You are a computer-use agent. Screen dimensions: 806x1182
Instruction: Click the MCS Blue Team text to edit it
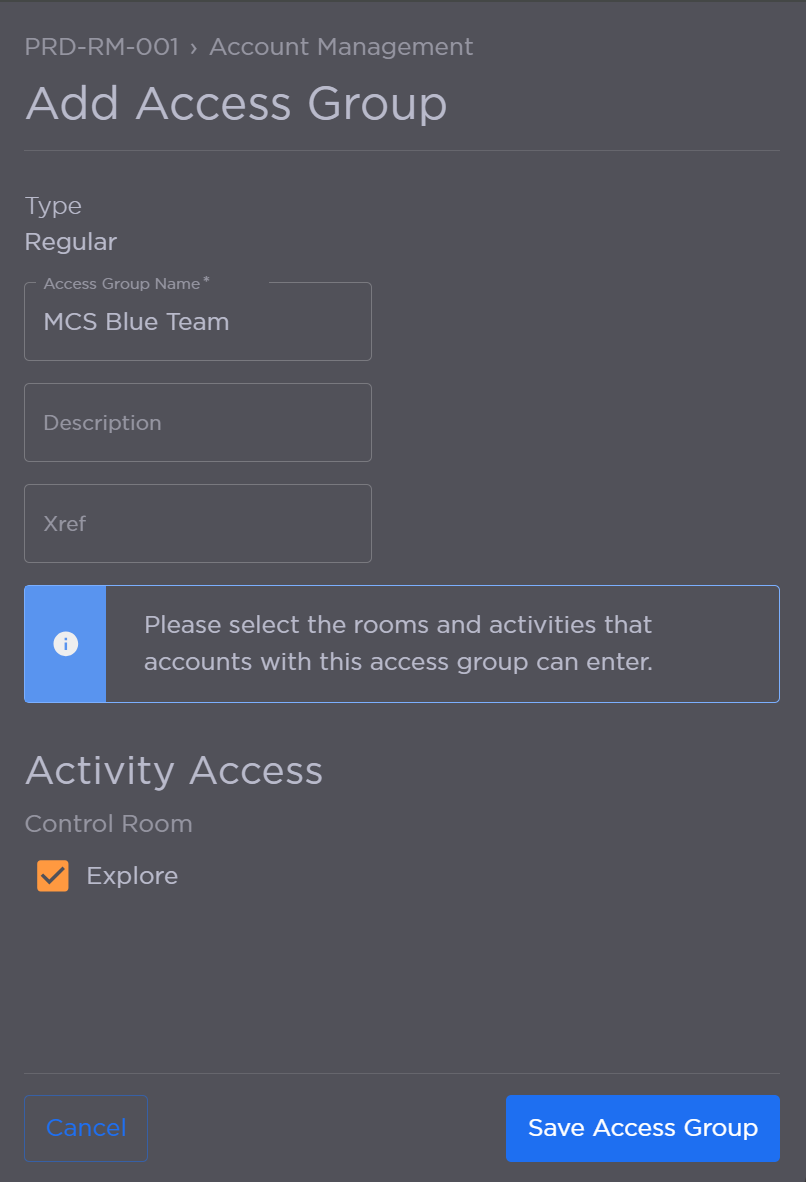coord(136,321)
